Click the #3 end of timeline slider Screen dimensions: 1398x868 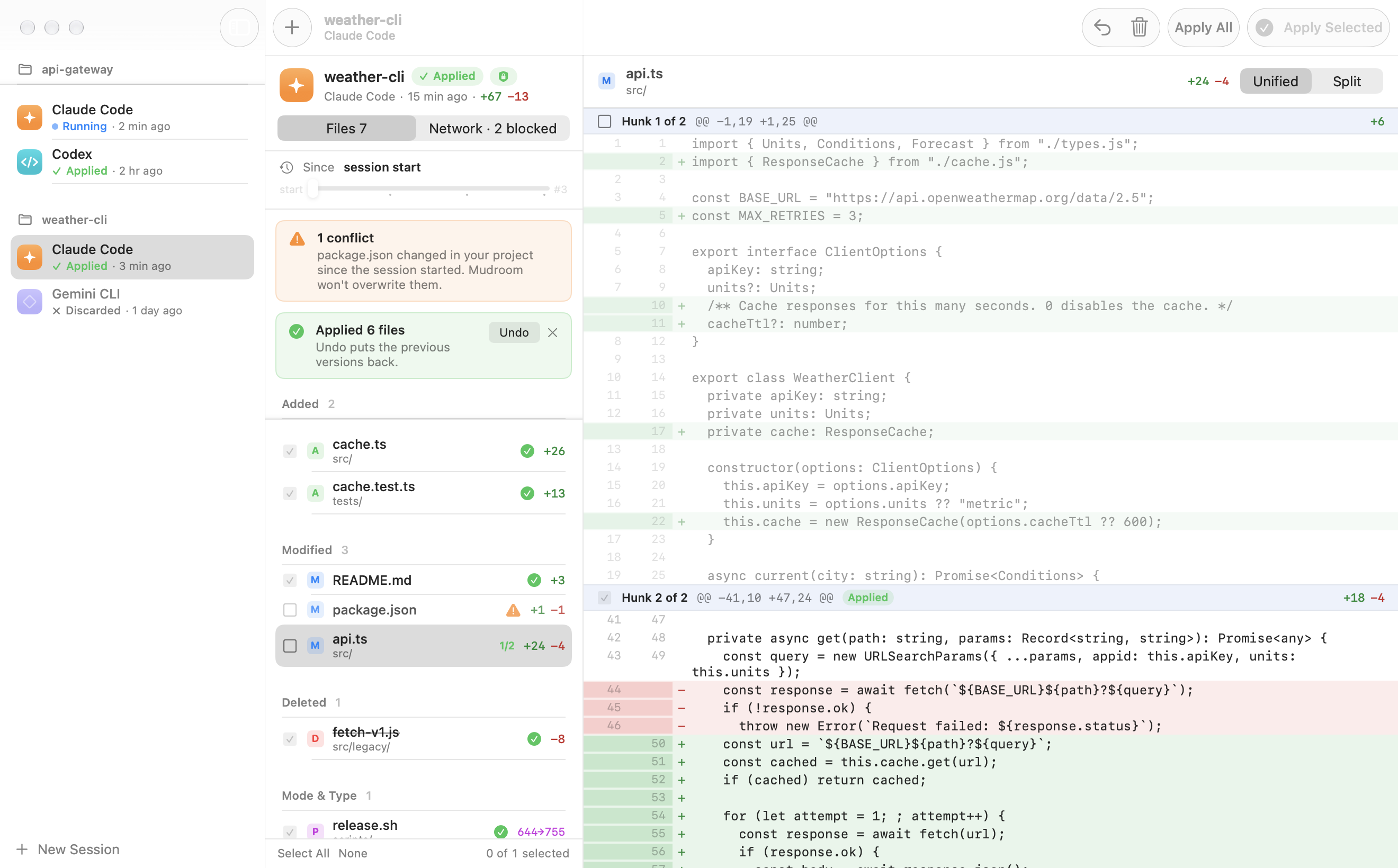[x=561, y=189]
